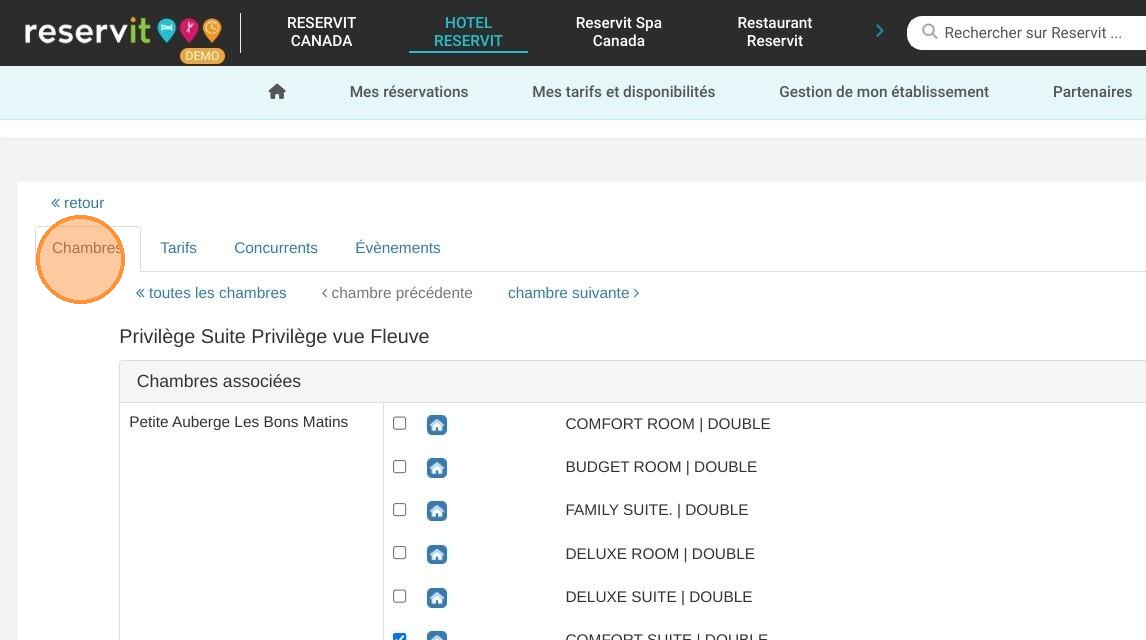This screenshot has height=640, width=1146.
Task: Click the DELUXE ROOM | DOUBLE label
Action: pyautogui.click(x=659, y=555)
